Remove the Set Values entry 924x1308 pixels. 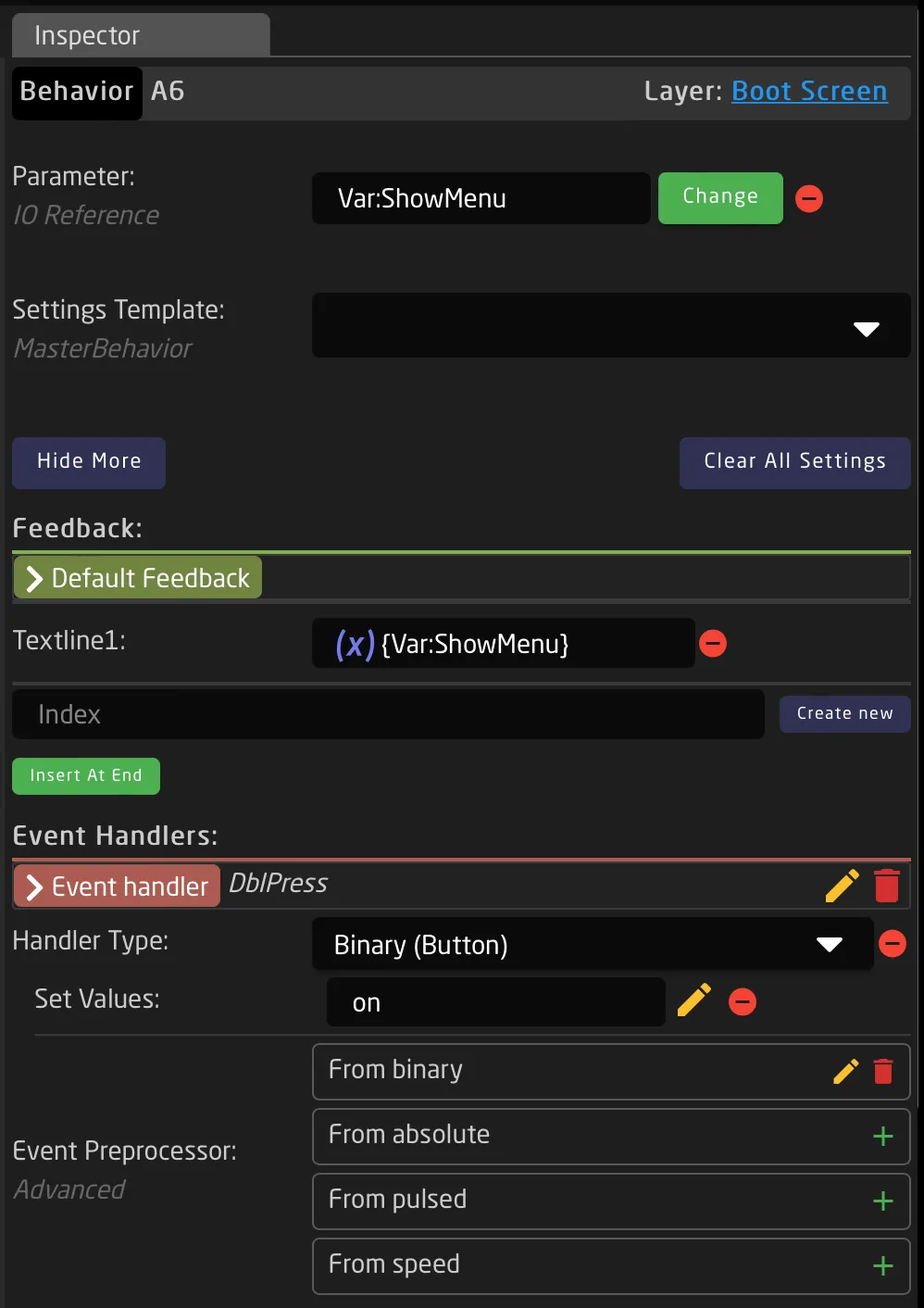pos(743,1001)
